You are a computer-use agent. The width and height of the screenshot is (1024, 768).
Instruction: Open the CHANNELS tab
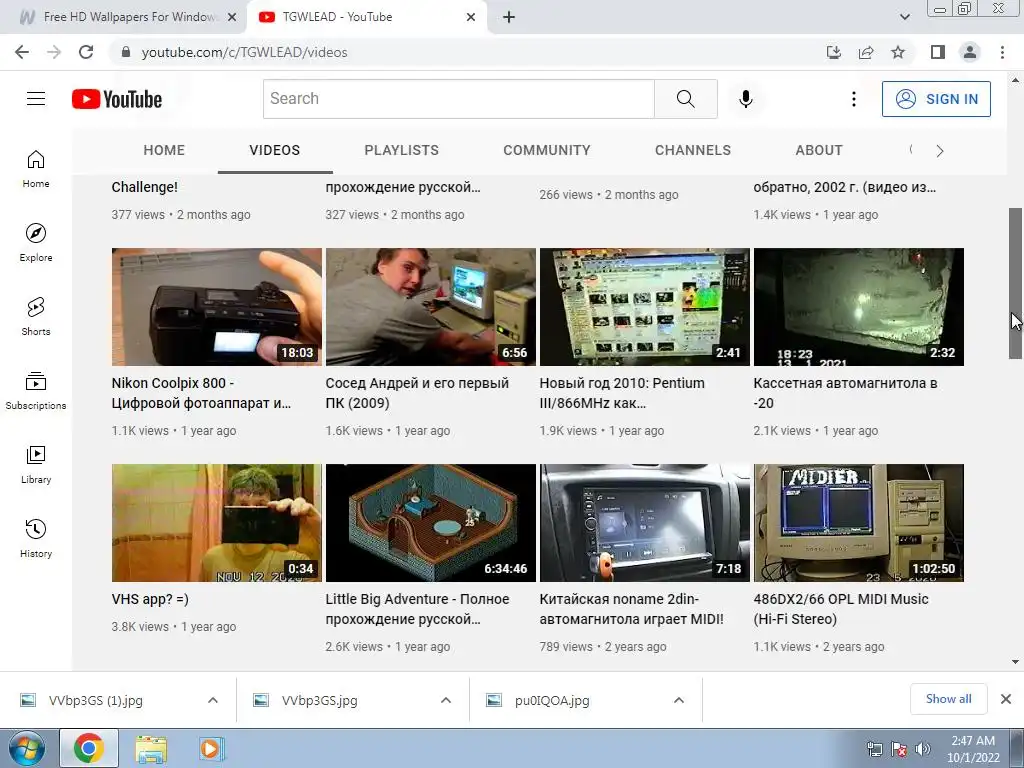[x=693, y=150]
